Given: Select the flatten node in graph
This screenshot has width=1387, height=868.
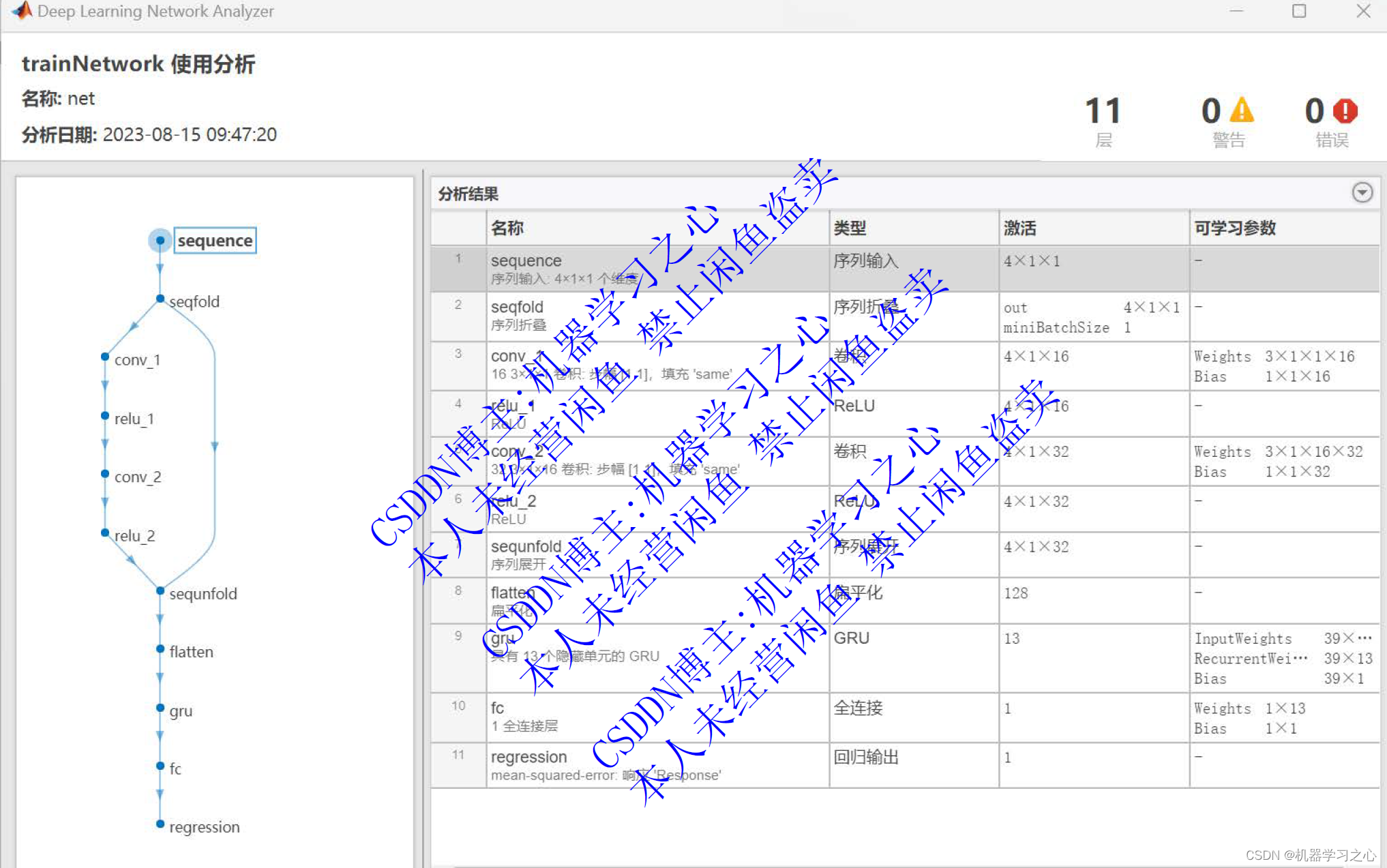Looking at the screenshot, I should point(160,649).
